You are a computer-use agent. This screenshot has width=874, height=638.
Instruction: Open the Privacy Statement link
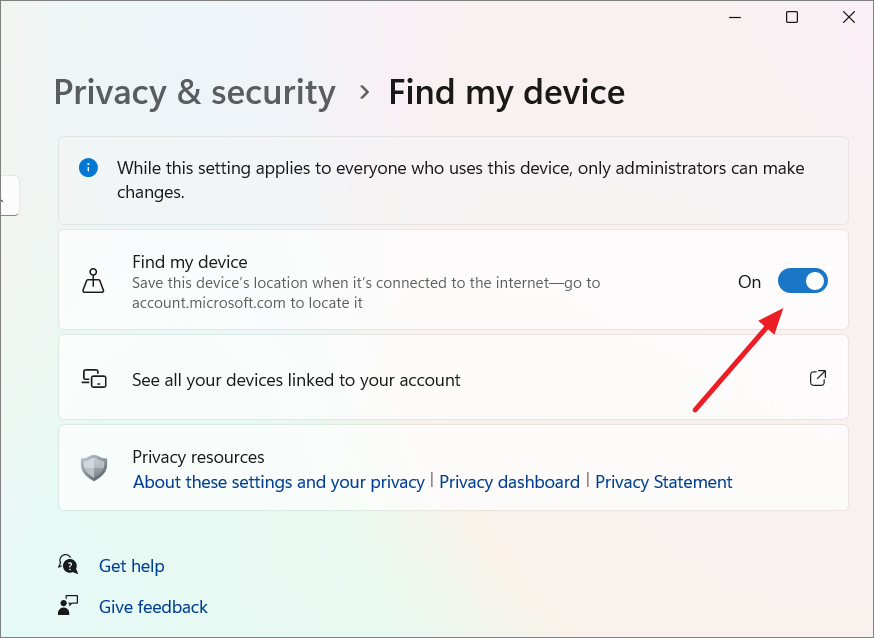pyautogui.click(x=664, y=482)
